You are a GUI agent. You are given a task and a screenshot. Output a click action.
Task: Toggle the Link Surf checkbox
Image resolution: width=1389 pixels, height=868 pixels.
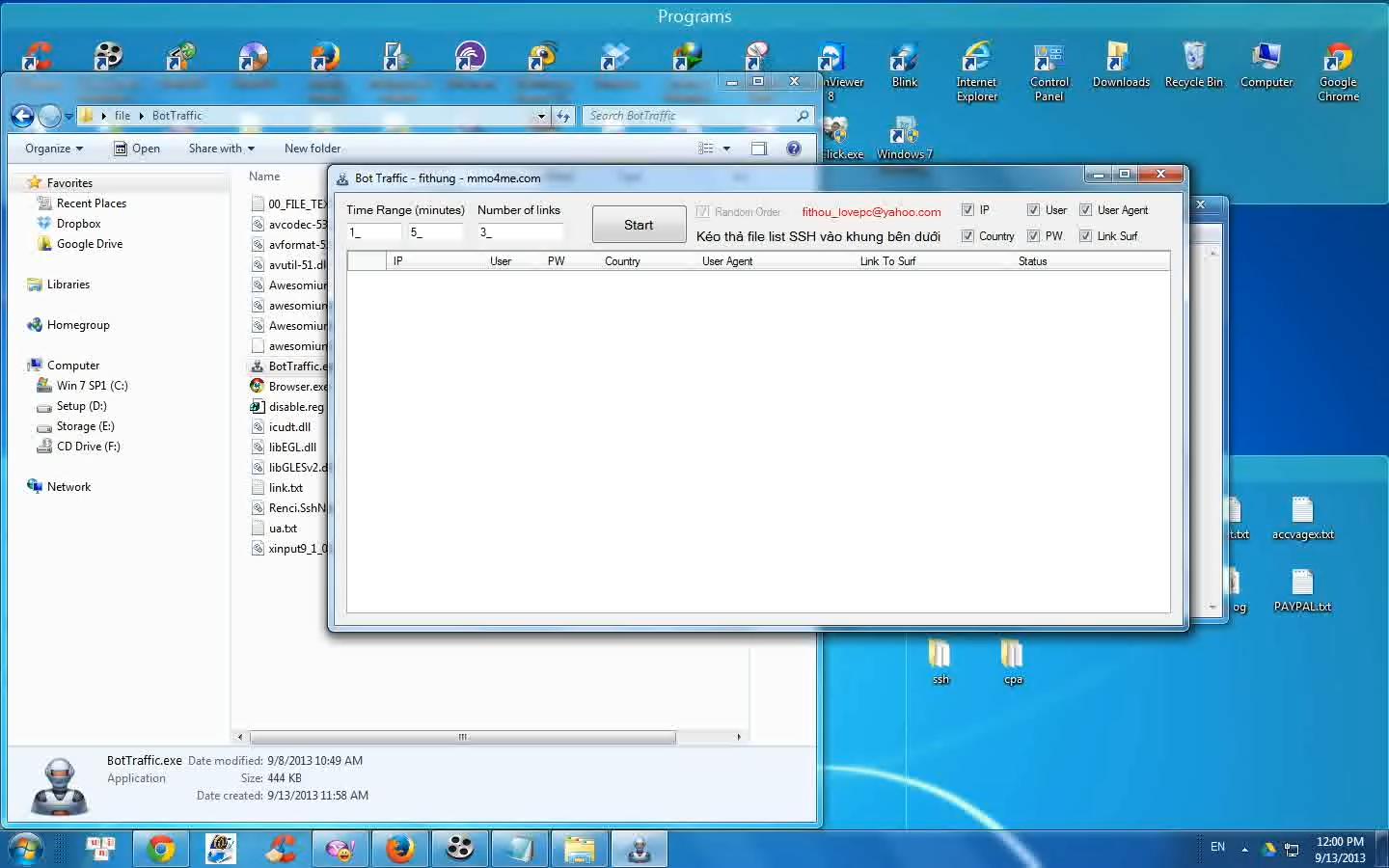pyautogui.click(x=1085, y=235)
